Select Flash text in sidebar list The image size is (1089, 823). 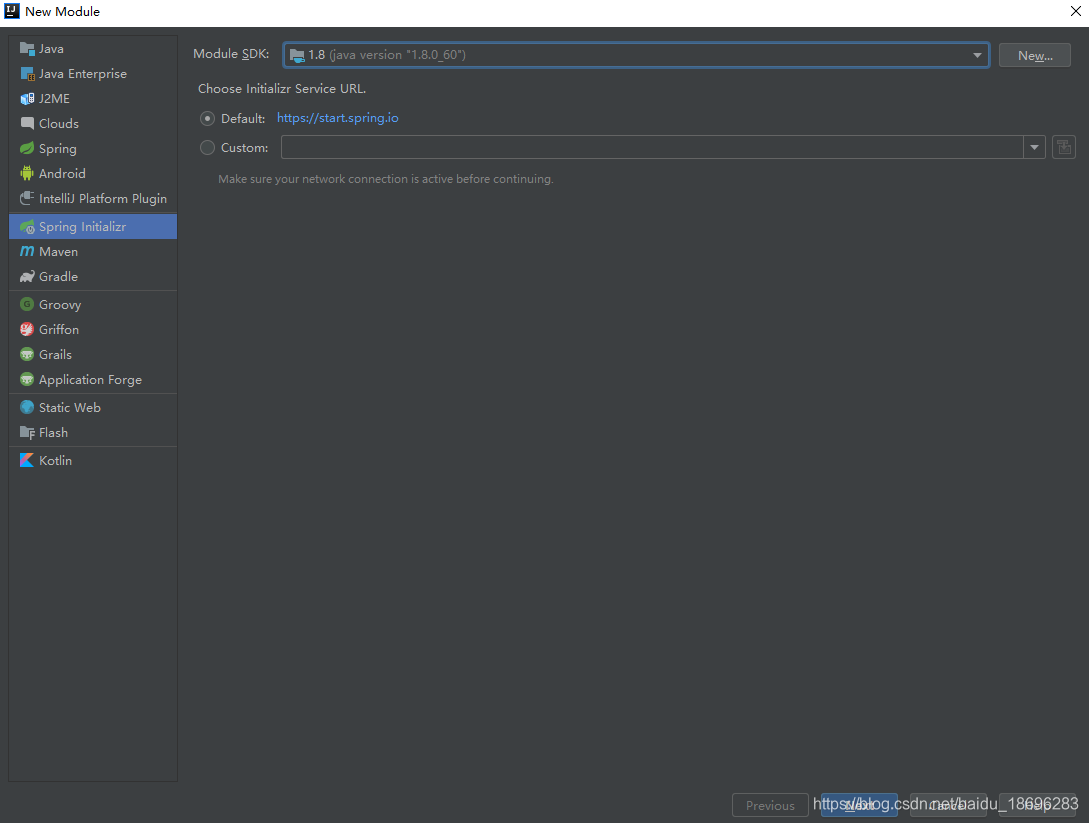pos(53,433)
